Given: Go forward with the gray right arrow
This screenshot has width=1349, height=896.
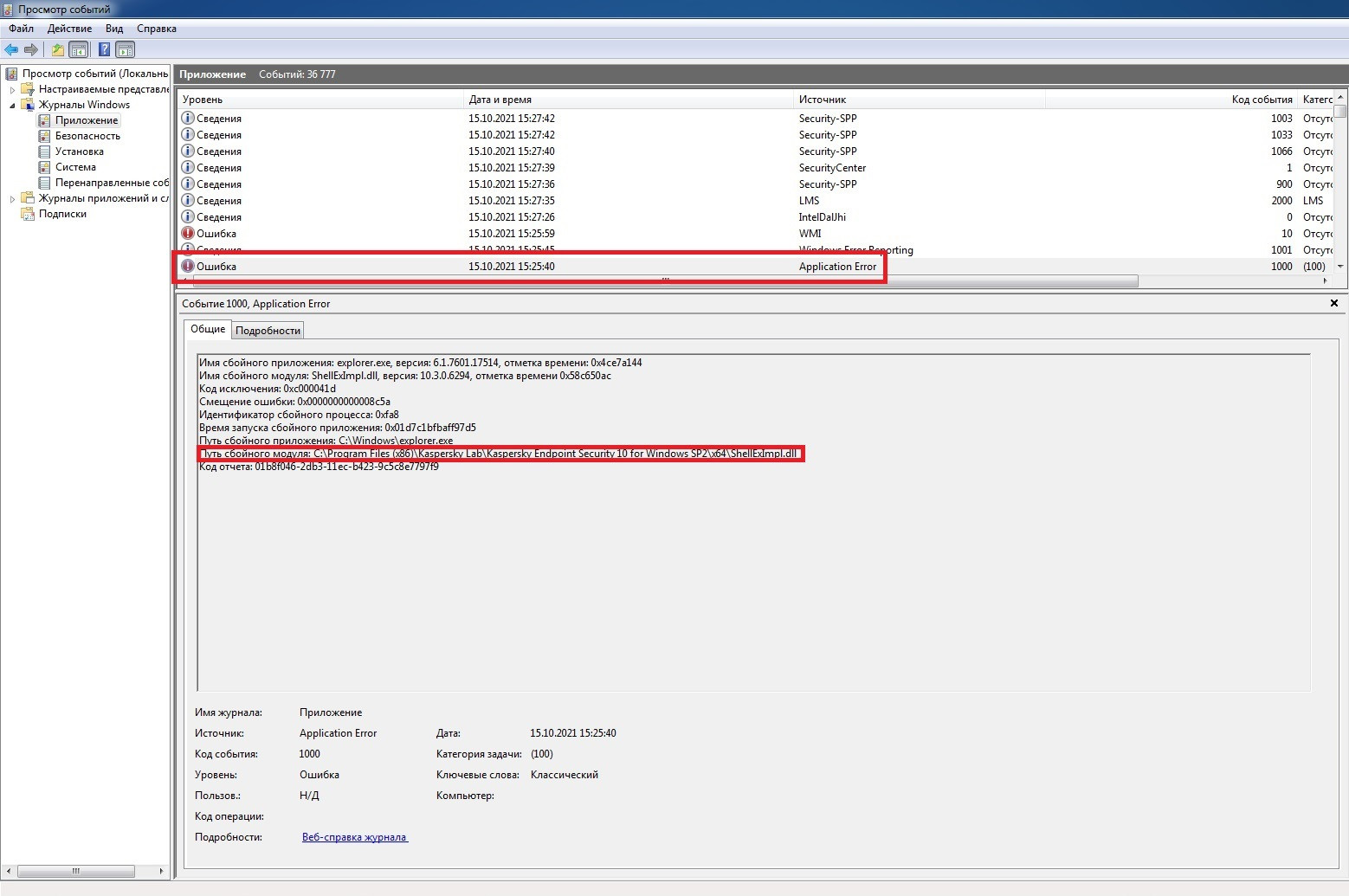Looking at the screenshot, I should click(x=31, y=49).
